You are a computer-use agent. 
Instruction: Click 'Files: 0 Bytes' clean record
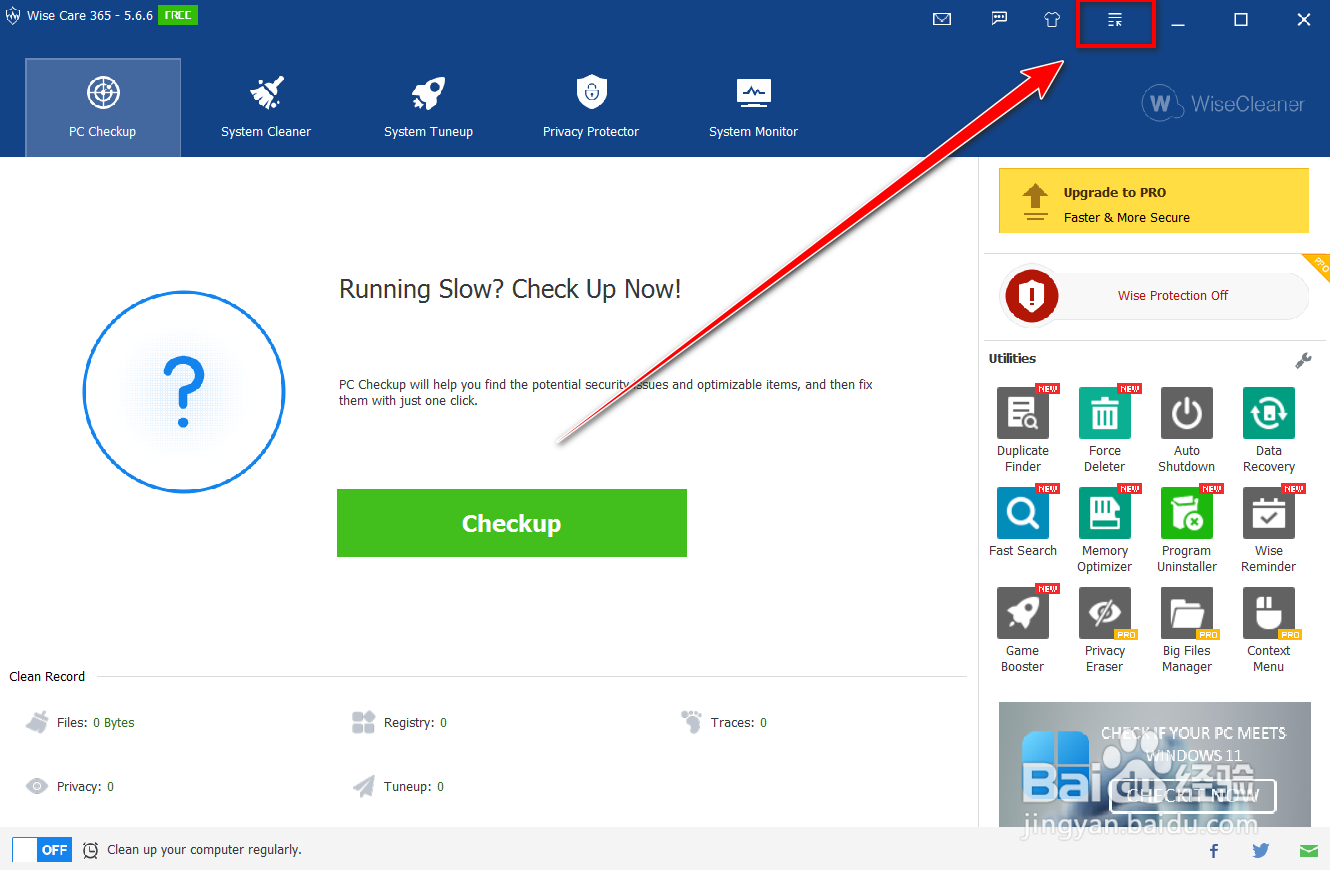[x=80, y=722]
